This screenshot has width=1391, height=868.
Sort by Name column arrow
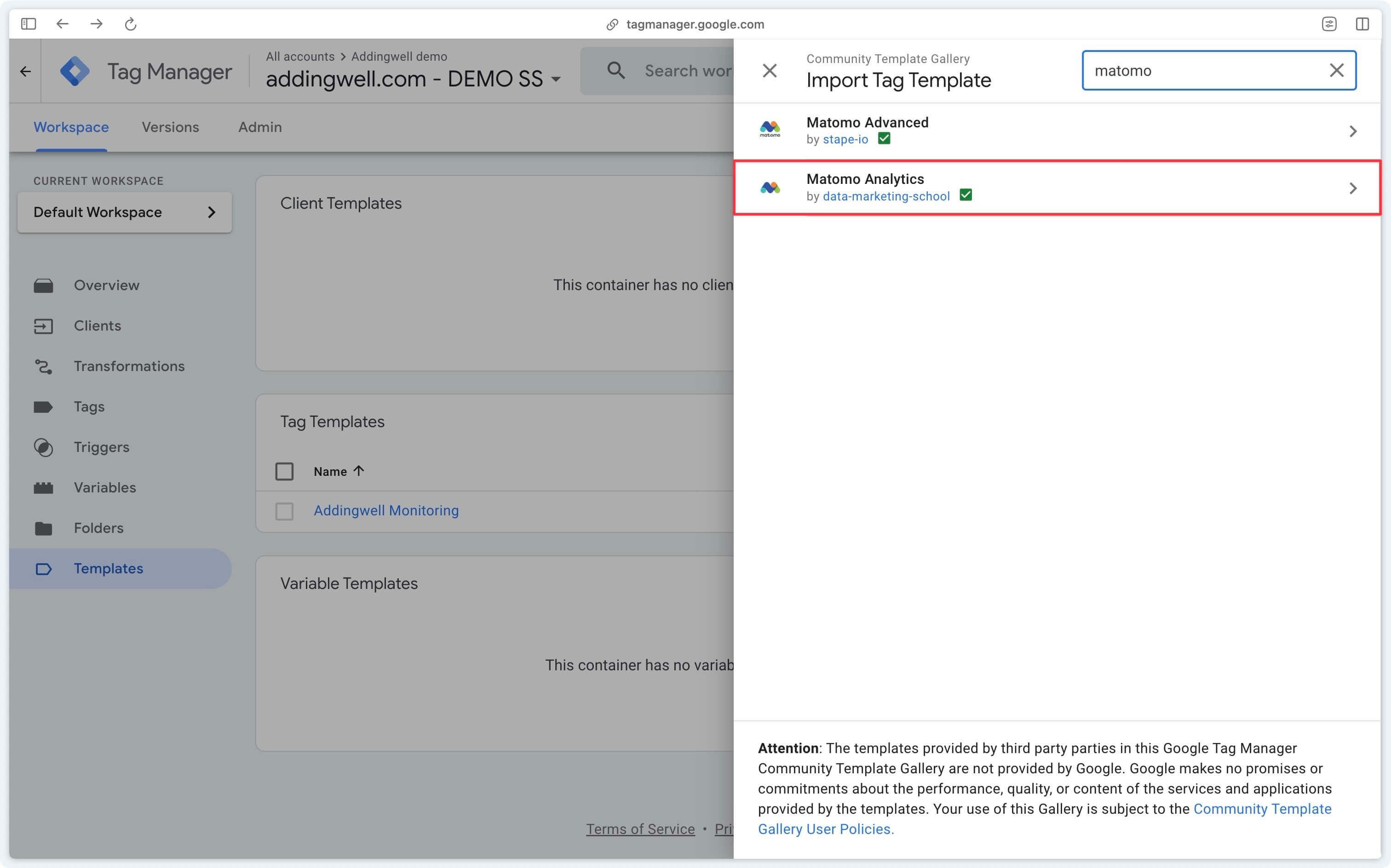(359, 471)
